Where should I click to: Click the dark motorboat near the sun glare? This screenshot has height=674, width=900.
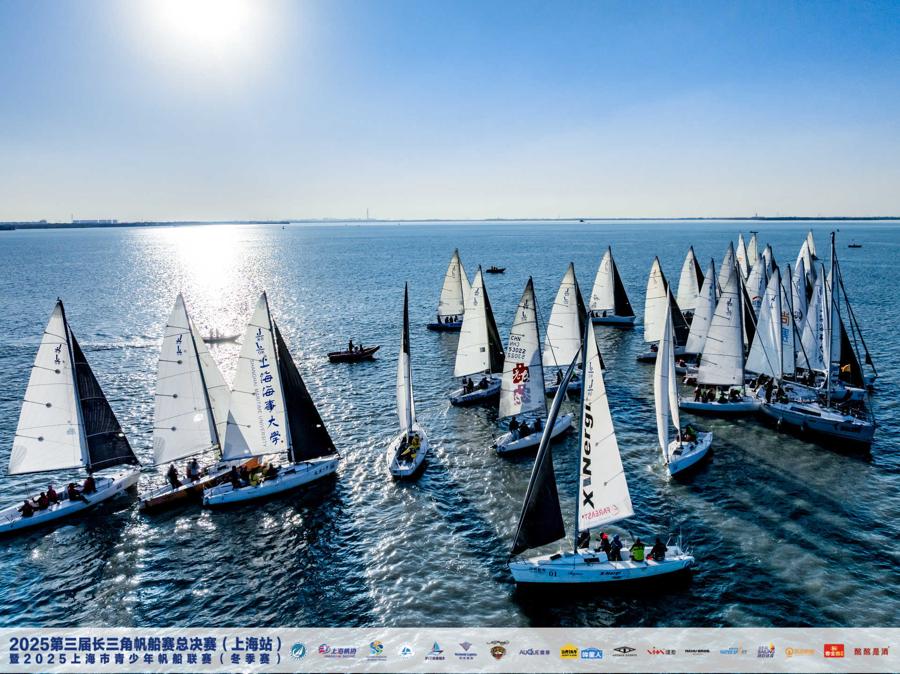pyautogui.click(x=353, y=353)
